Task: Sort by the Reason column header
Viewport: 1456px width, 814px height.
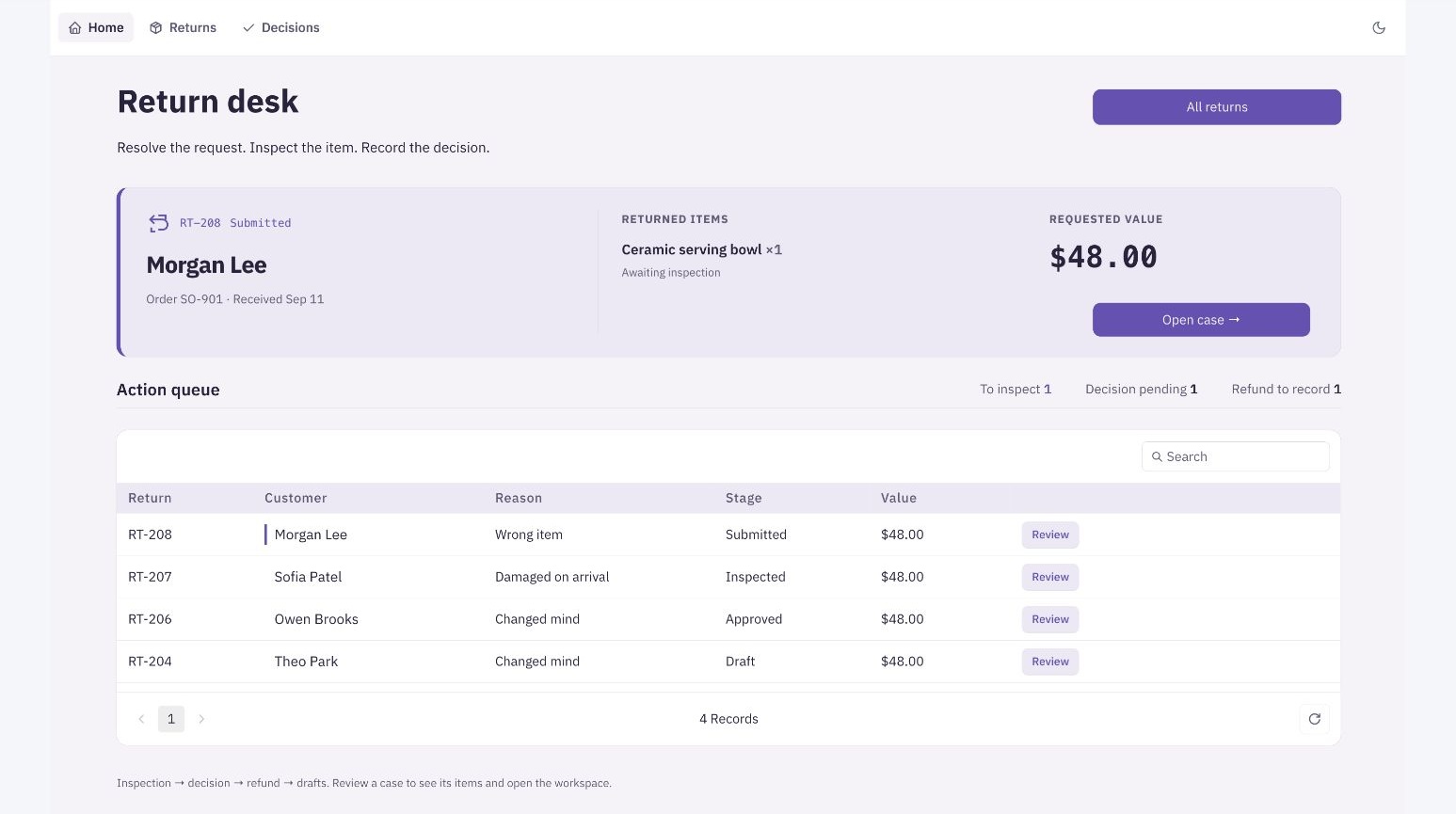Action: (x=519, y=498)
